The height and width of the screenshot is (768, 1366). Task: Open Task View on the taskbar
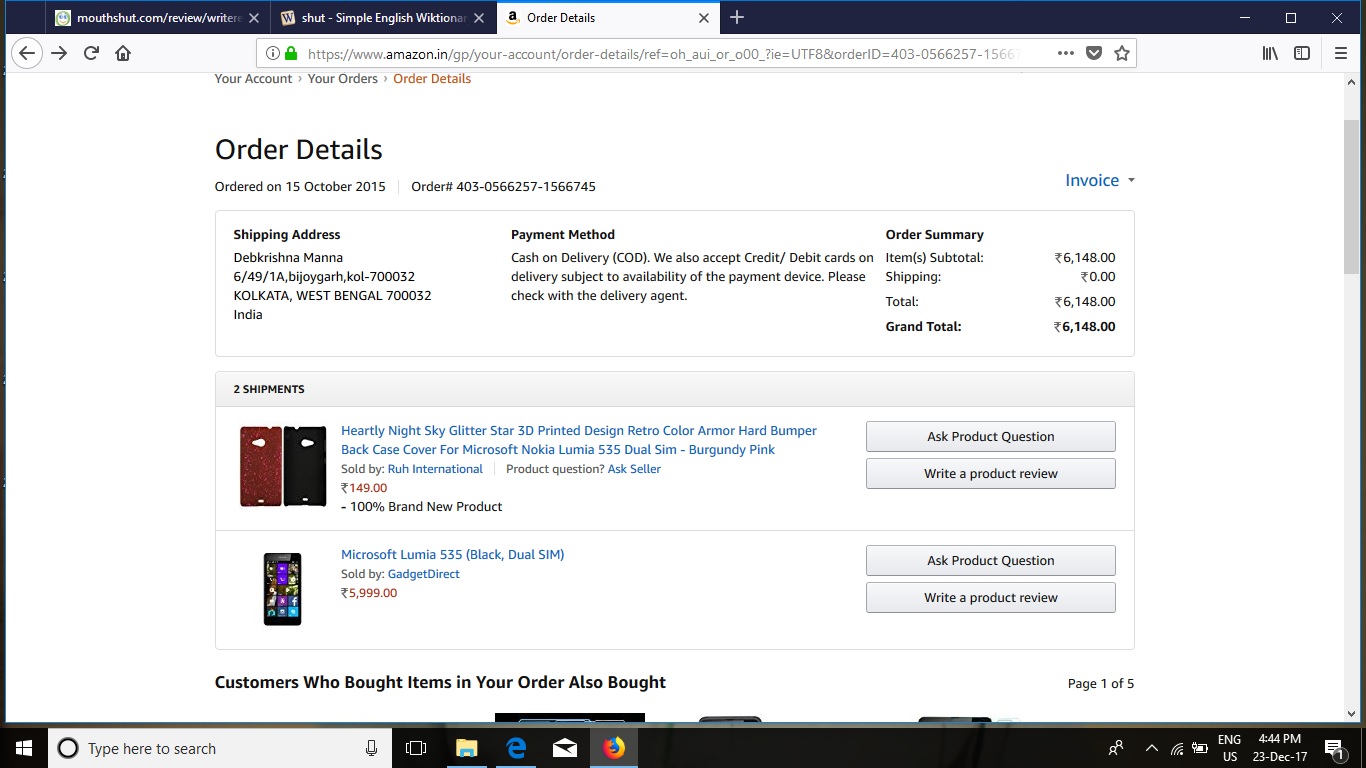416,748
